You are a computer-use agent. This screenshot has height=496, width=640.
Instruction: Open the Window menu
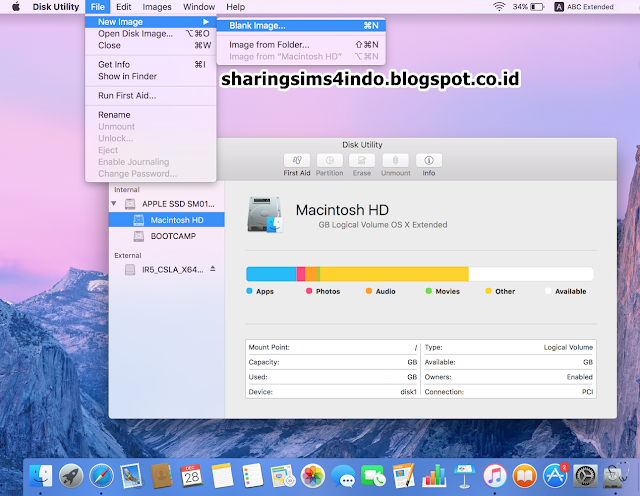click(x=199, y=7)
